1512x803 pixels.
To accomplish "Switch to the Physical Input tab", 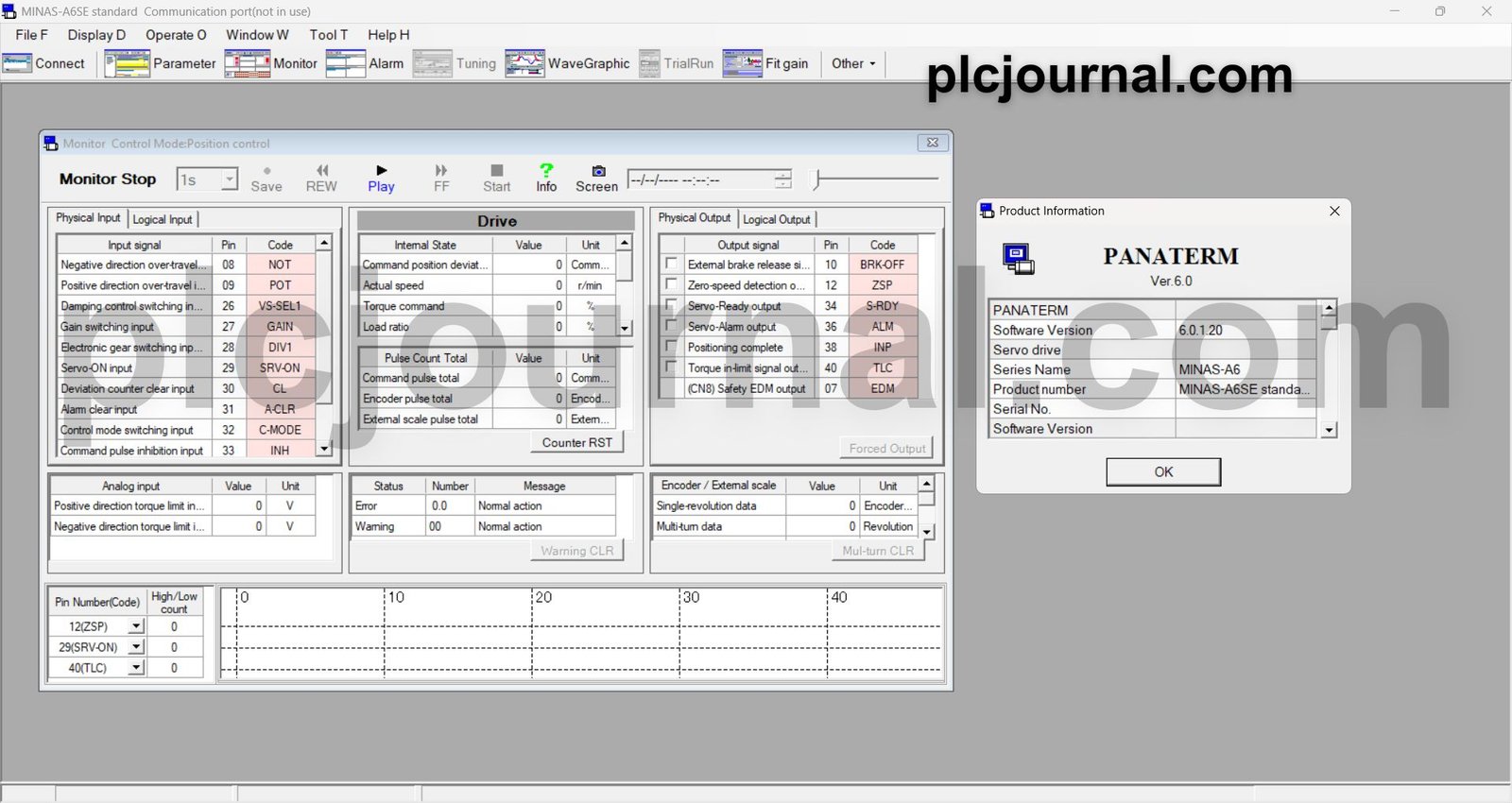I will point(88,217).
